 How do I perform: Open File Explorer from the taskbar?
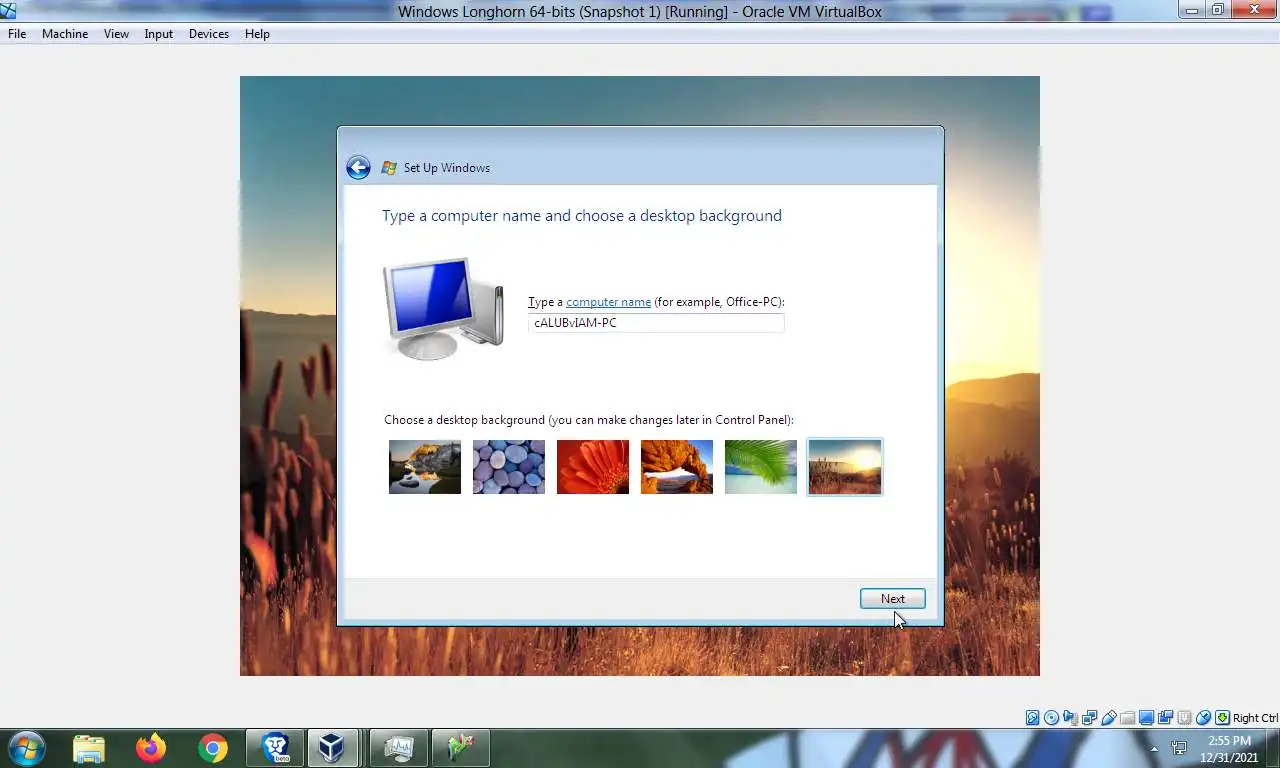tap(89, 748)
